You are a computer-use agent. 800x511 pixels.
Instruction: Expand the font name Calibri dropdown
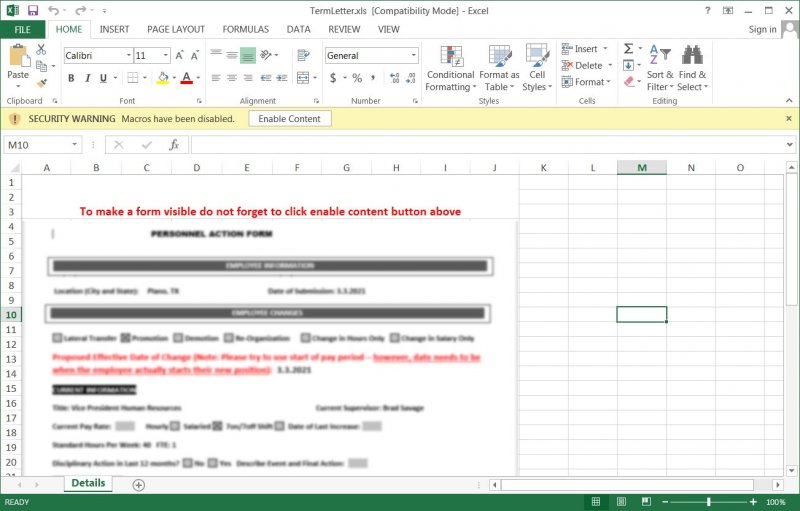click(x=128, y=56)
